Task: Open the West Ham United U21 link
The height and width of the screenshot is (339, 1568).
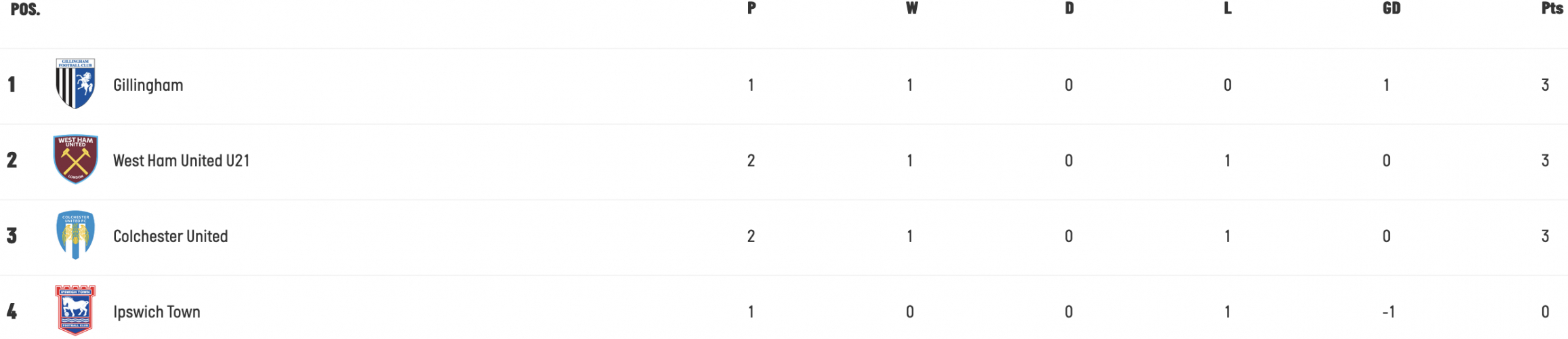Action: tap(181, 161)
